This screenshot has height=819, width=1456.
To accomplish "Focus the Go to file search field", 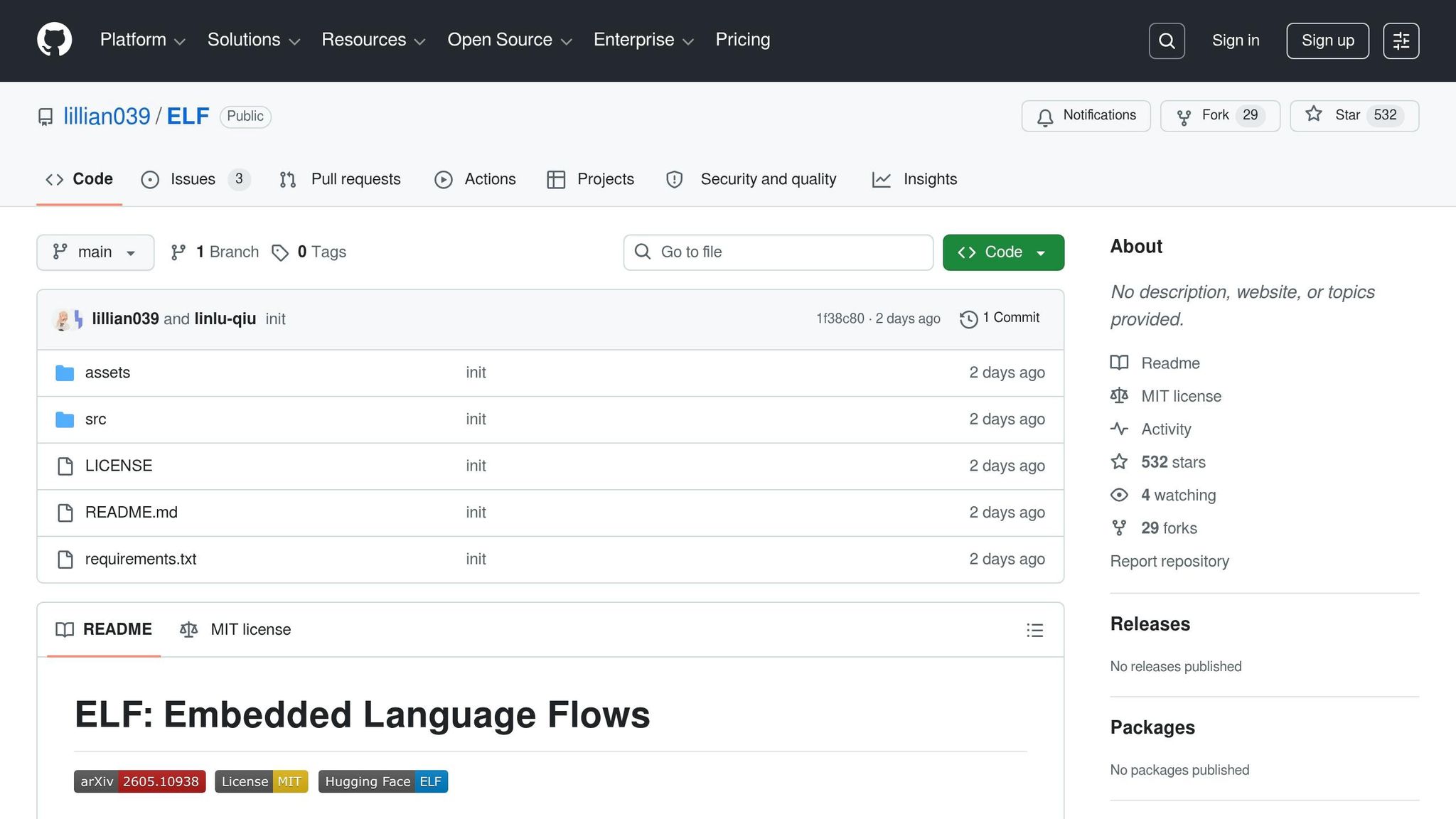I will [x=778, y=252].
